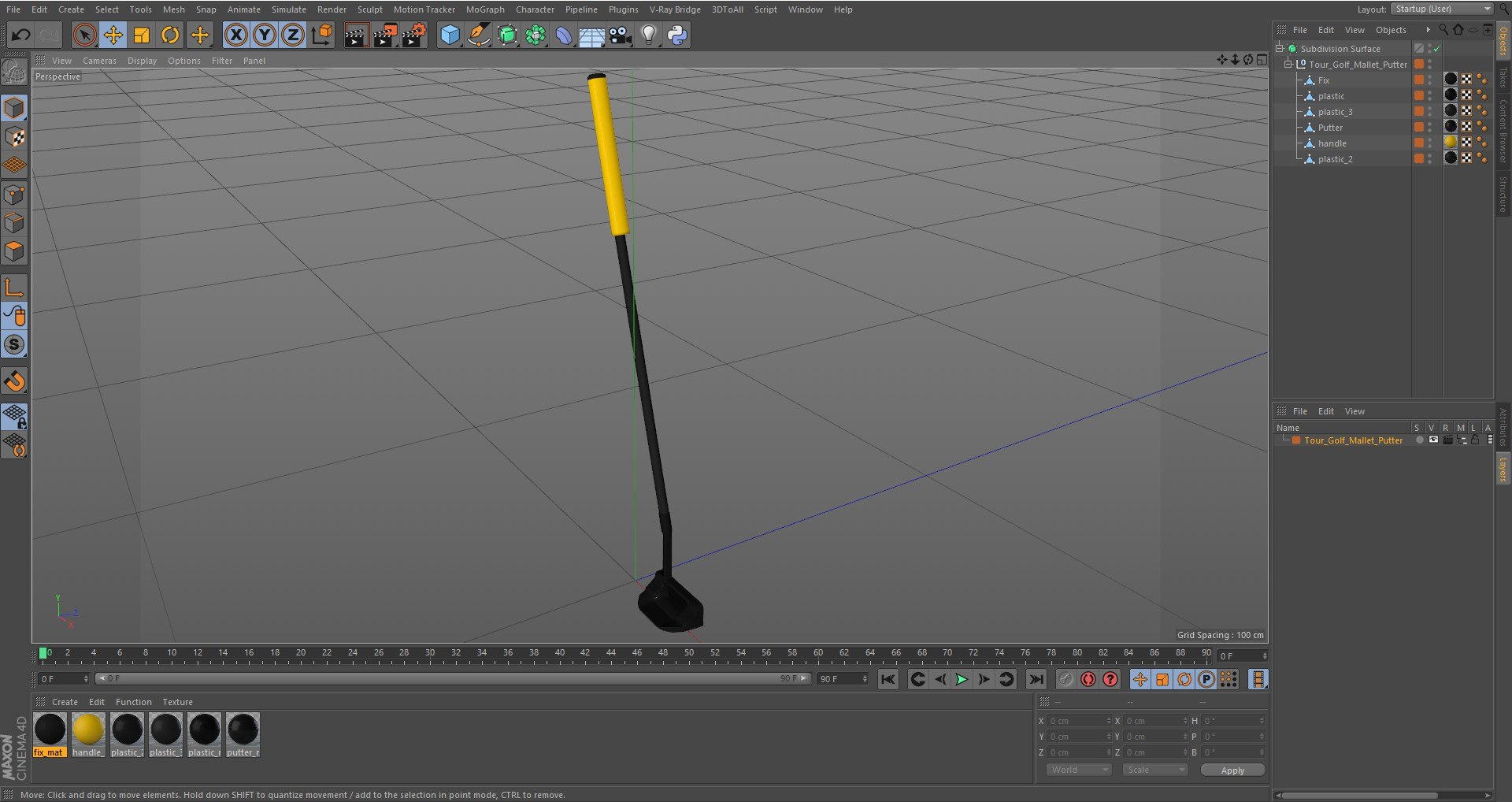Add a Subdivision Surface generator
1512x802 pixels.
507,35
